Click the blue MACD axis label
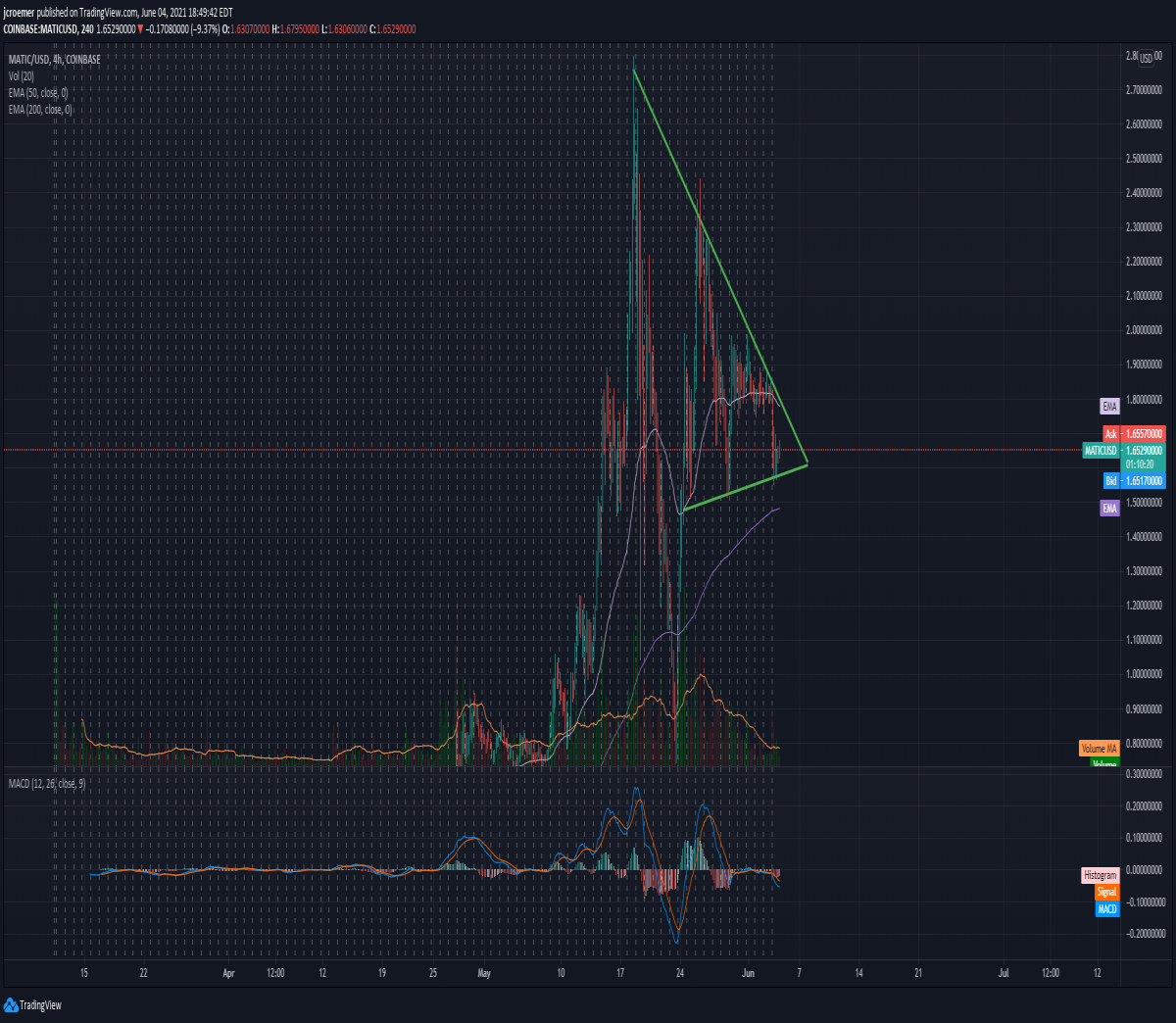The height and width of the screenshot is (1023, 1176). 1106,908
